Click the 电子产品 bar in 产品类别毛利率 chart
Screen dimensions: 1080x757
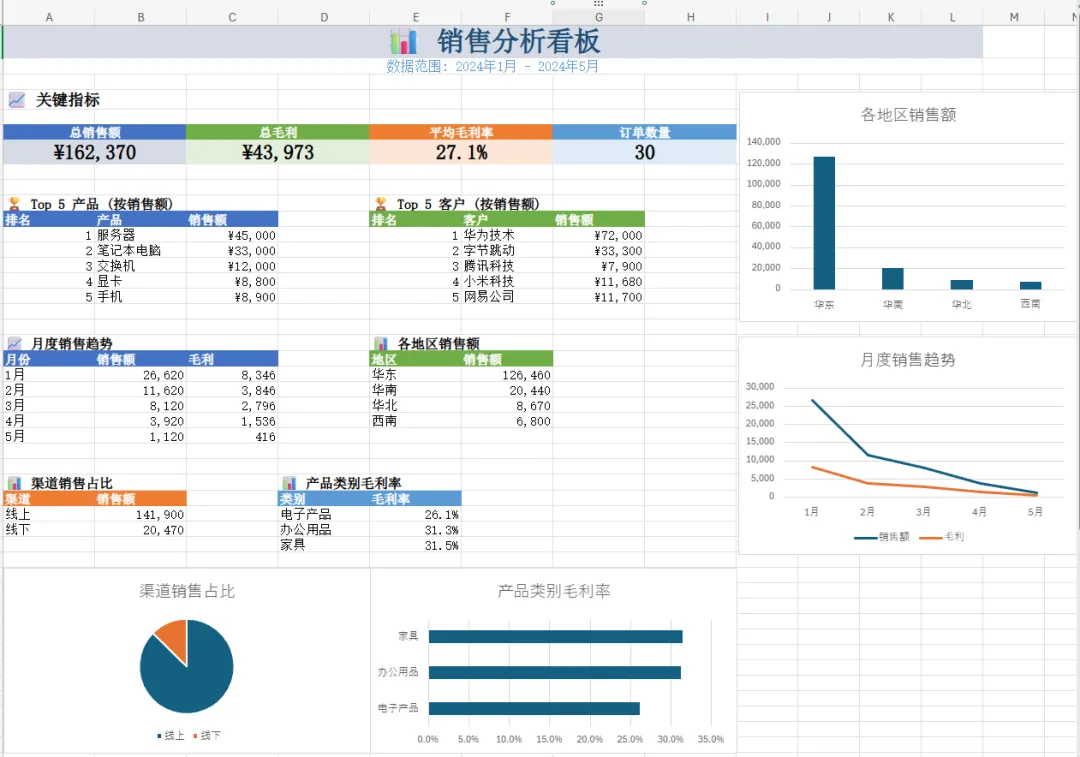point(534,708)
